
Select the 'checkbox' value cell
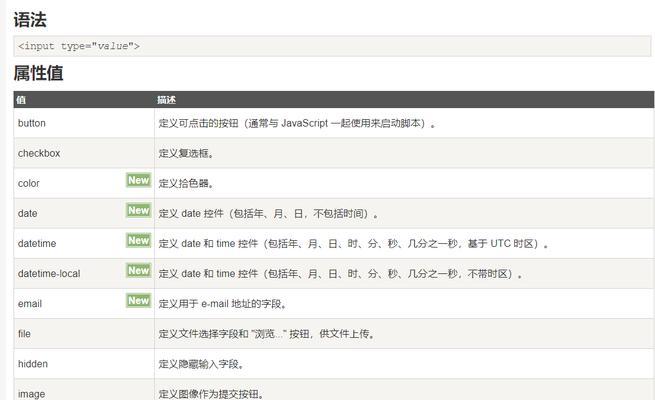pyautogui.click(x=84, y=153)
